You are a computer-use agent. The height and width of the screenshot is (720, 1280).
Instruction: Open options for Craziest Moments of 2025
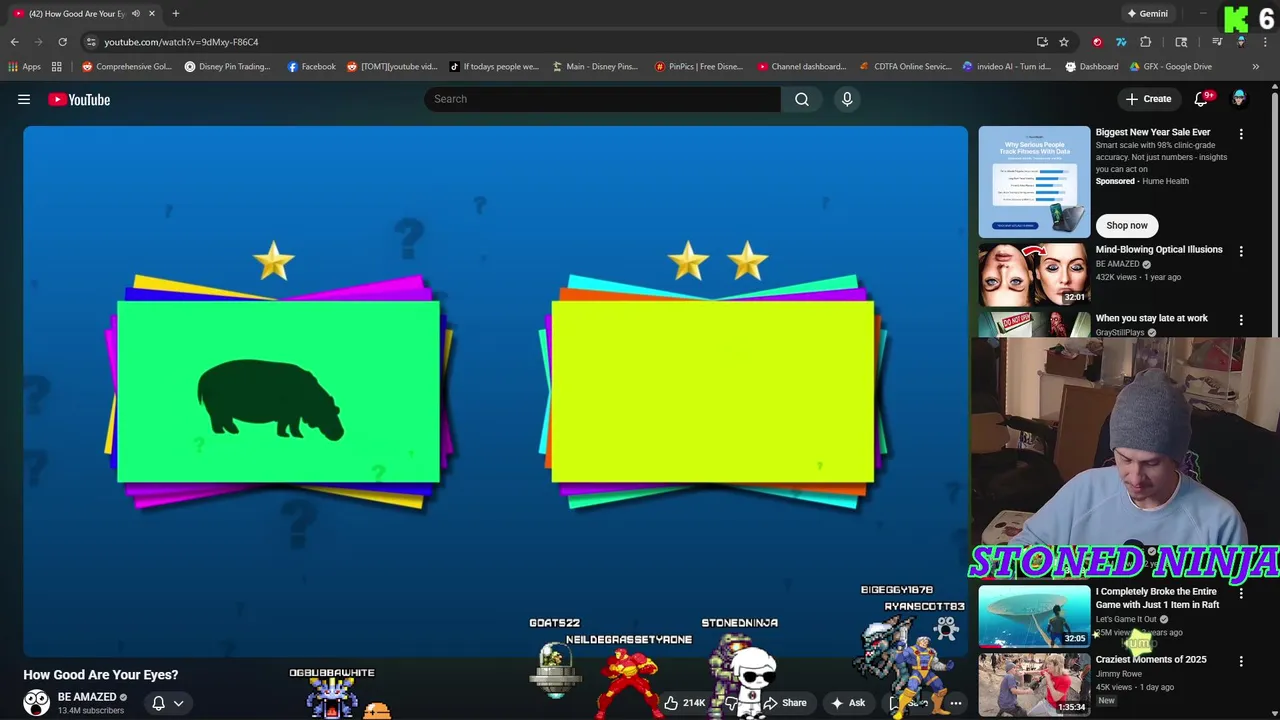1241,661
